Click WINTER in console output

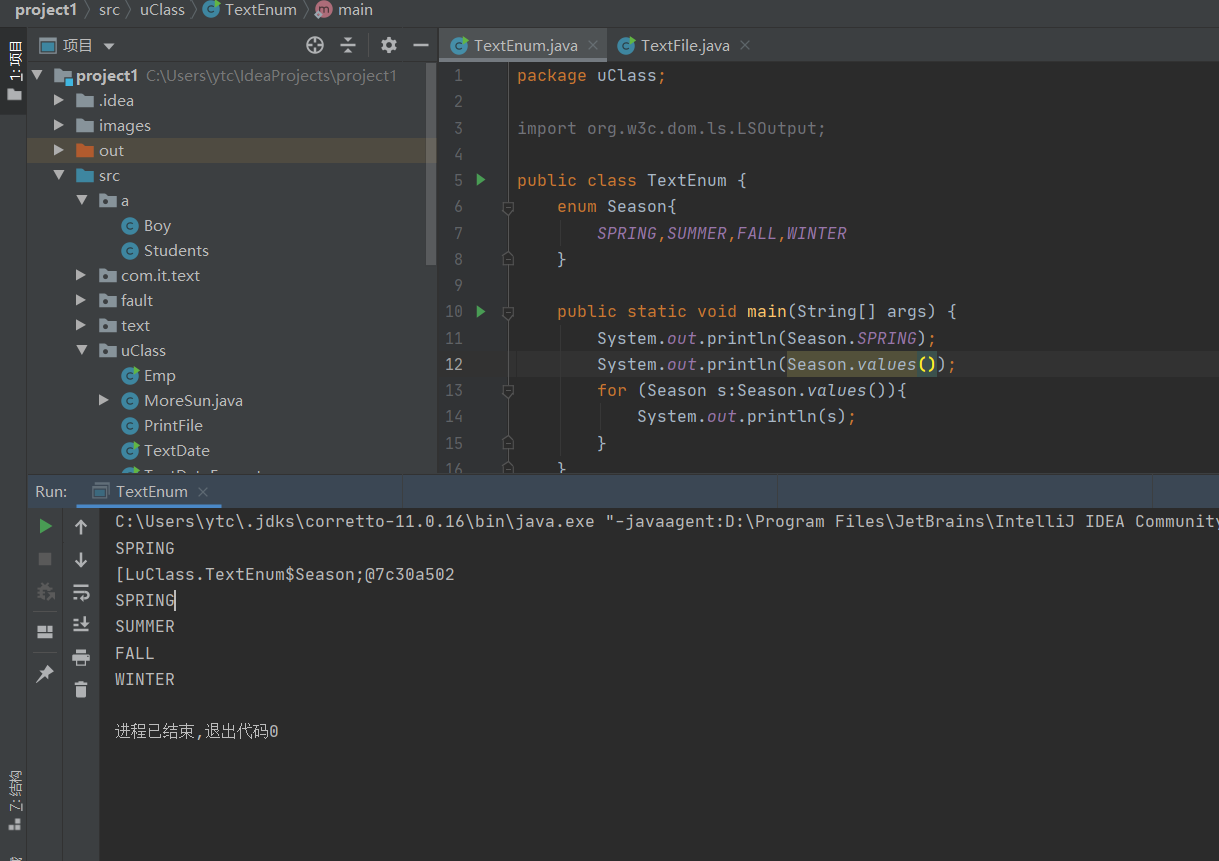(x=145, y=679)
